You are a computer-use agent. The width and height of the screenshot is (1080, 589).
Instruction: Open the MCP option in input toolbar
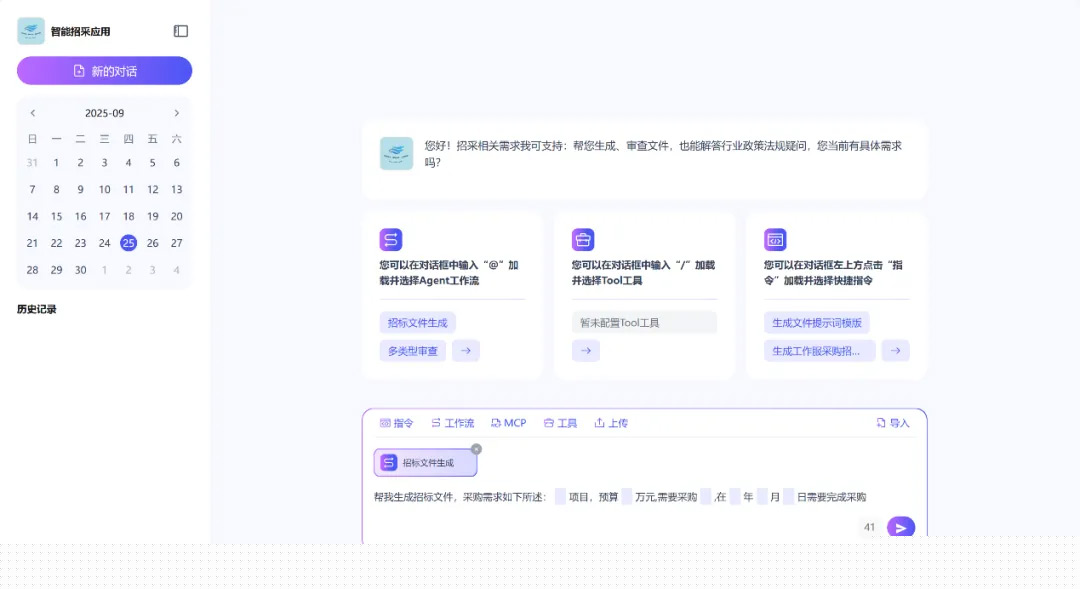click(x=508, y=423)
